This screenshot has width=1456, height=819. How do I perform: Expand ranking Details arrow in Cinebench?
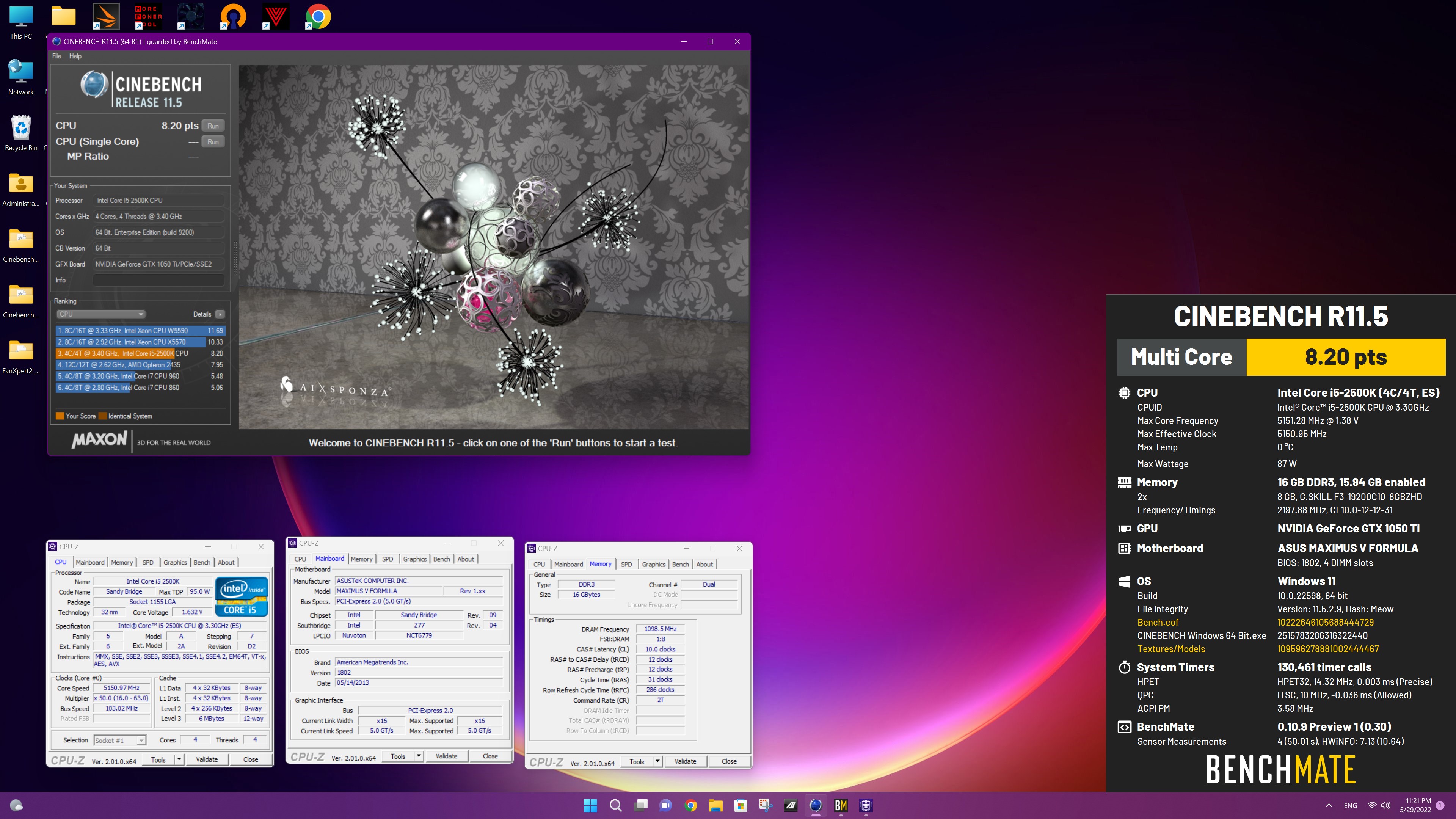point(220,314)
